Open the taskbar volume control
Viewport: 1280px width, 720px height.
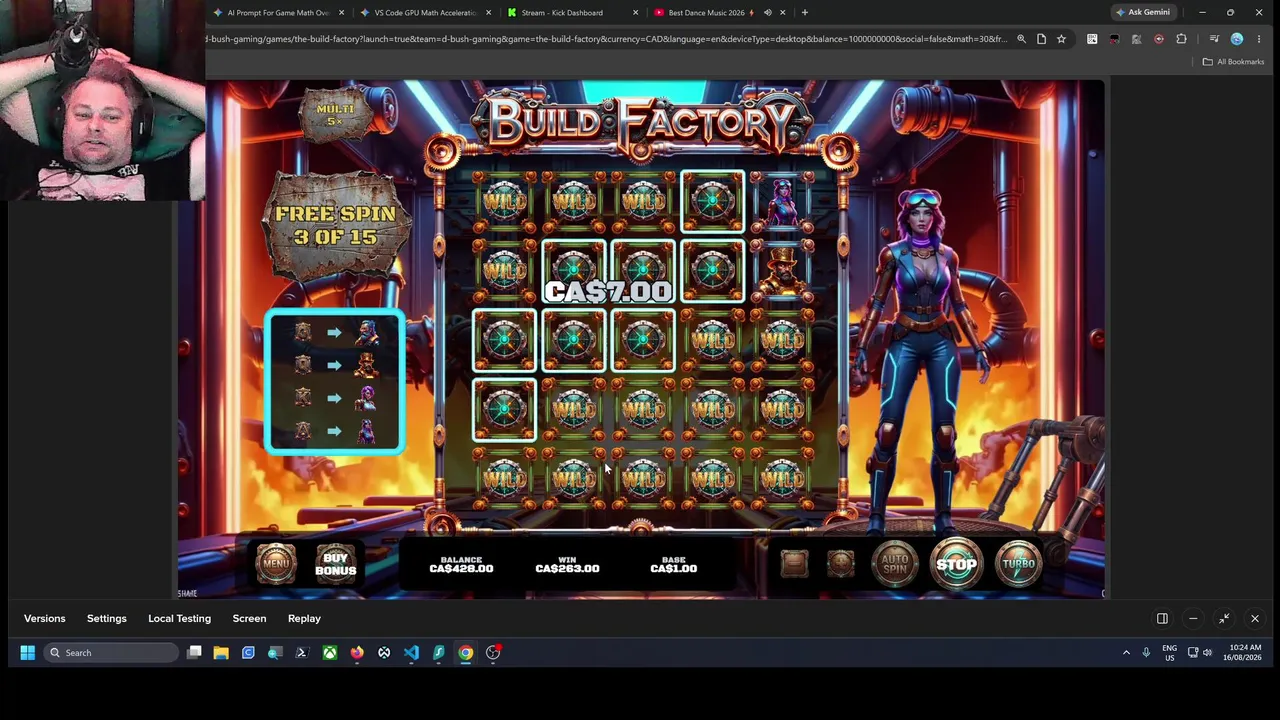point(1207,653)
